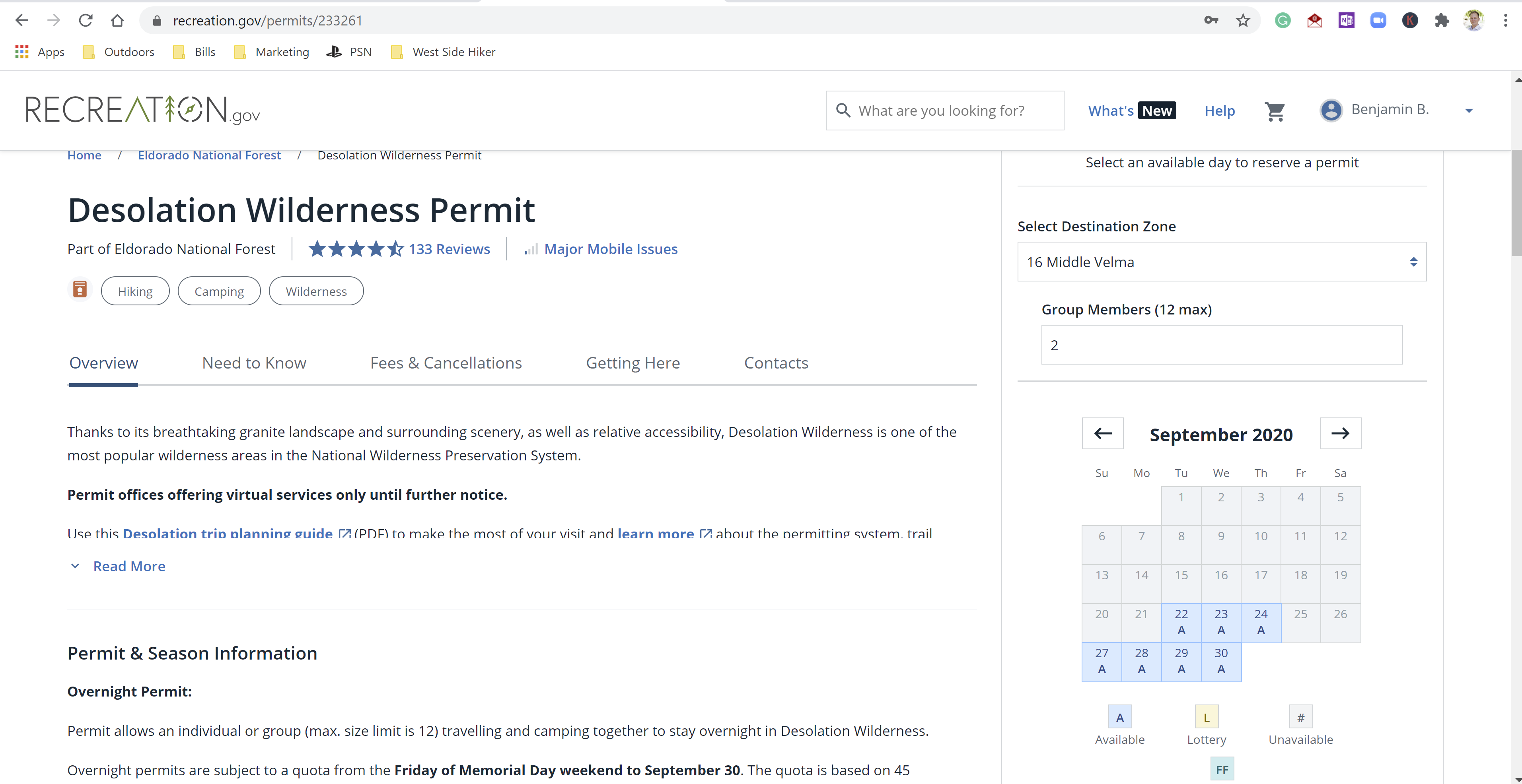Open the 133 Reviews link

(449, 249)
